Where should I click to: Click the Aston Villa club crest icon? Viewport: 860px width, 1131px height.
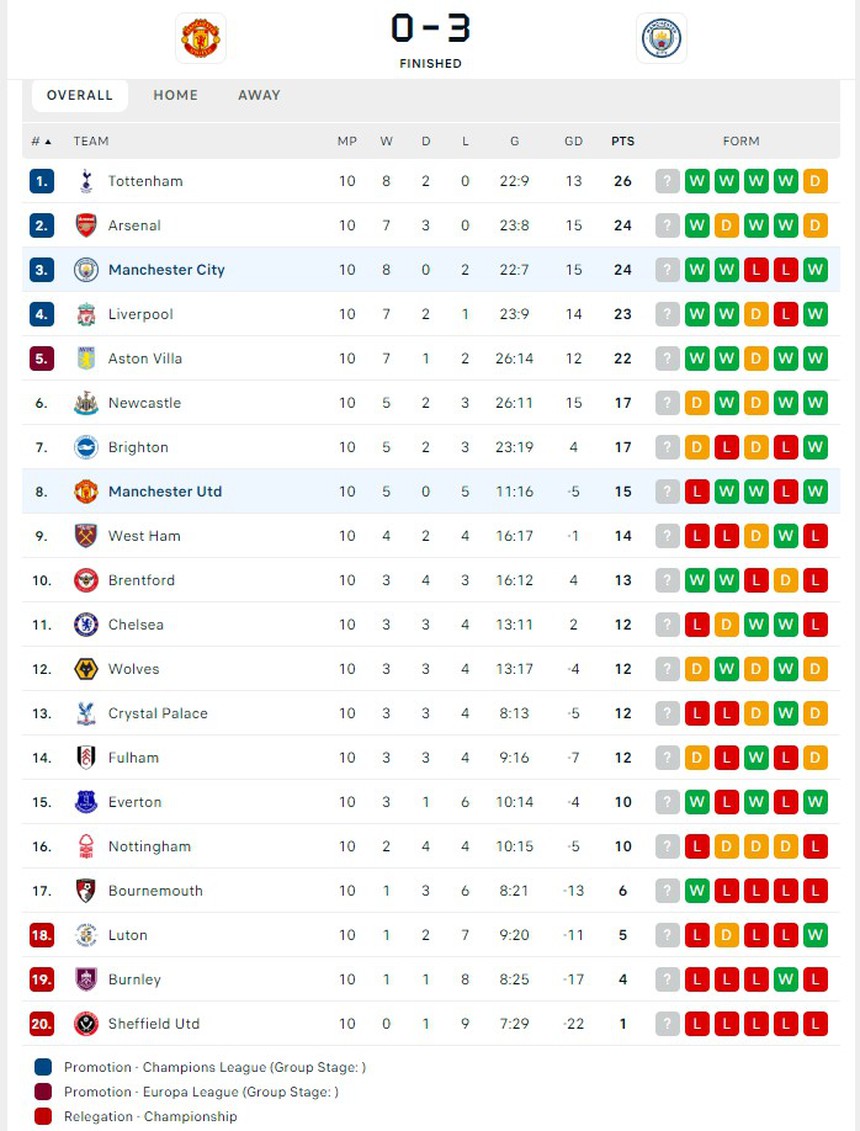pyautogui.click(x=86, y=358)
